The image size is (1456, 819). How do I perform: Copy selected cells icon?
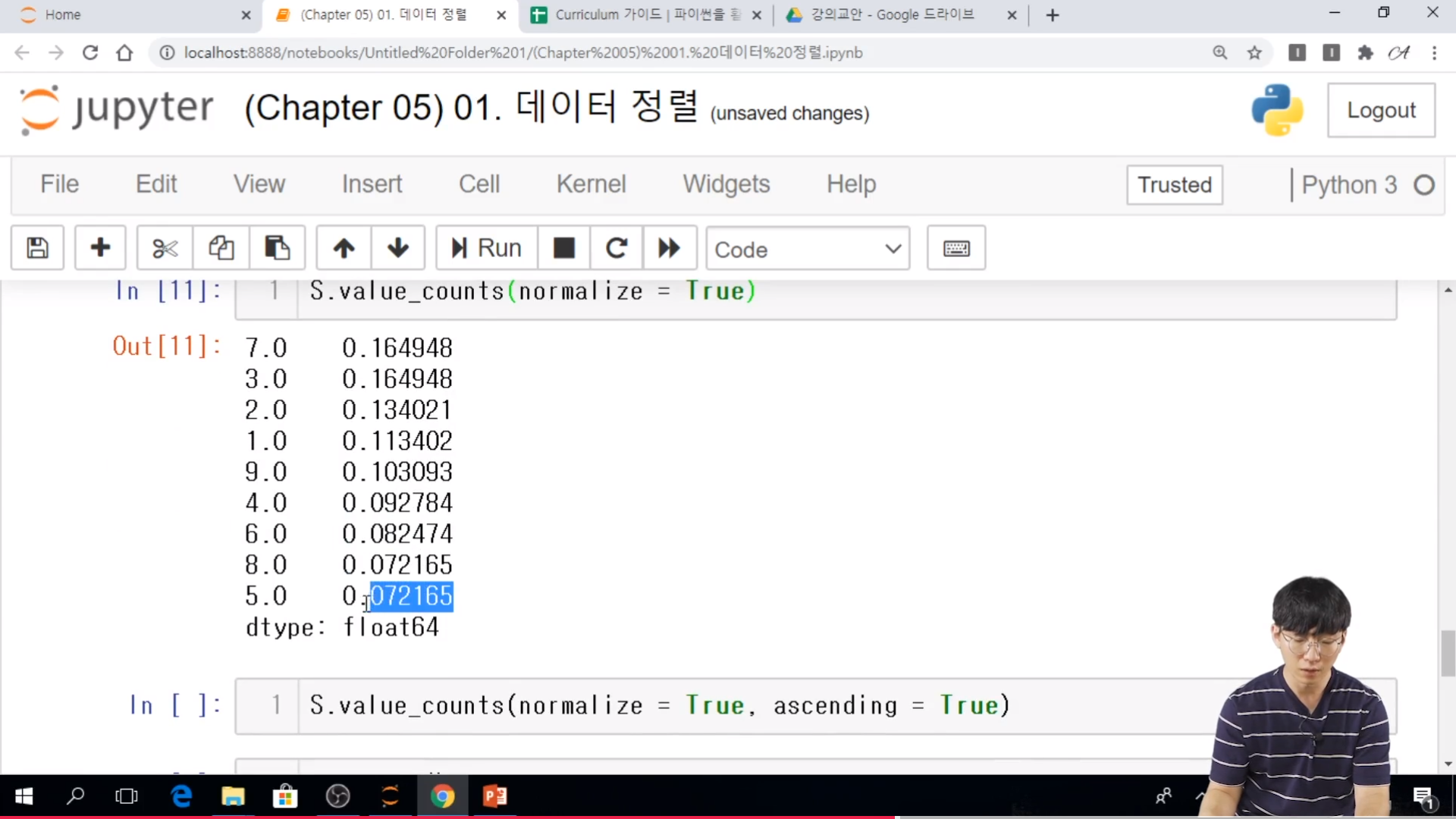[221, 248]
